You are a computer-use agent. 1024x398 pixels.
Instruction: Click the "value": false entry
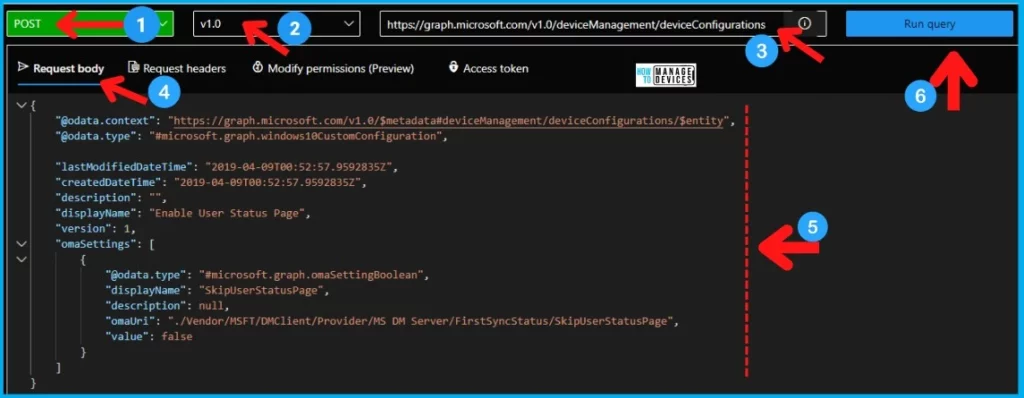point(149,337)
